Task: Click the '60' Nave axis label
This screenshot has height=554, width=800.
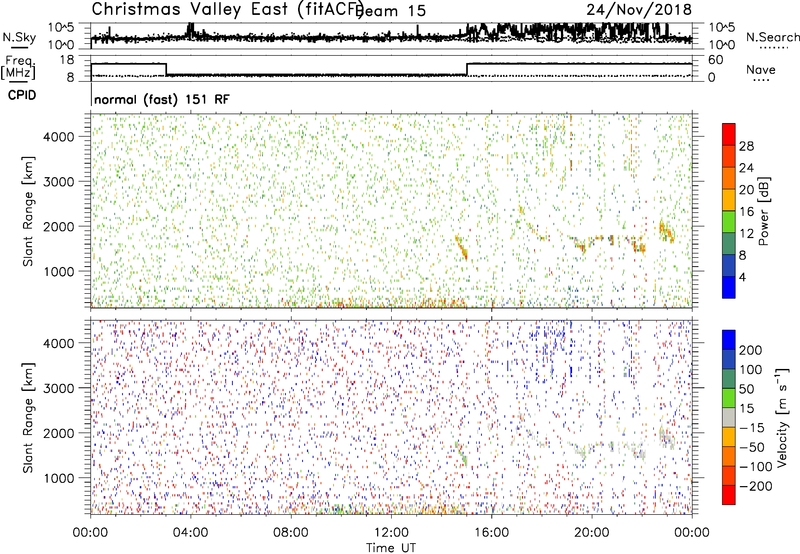Action: (716, 60)
